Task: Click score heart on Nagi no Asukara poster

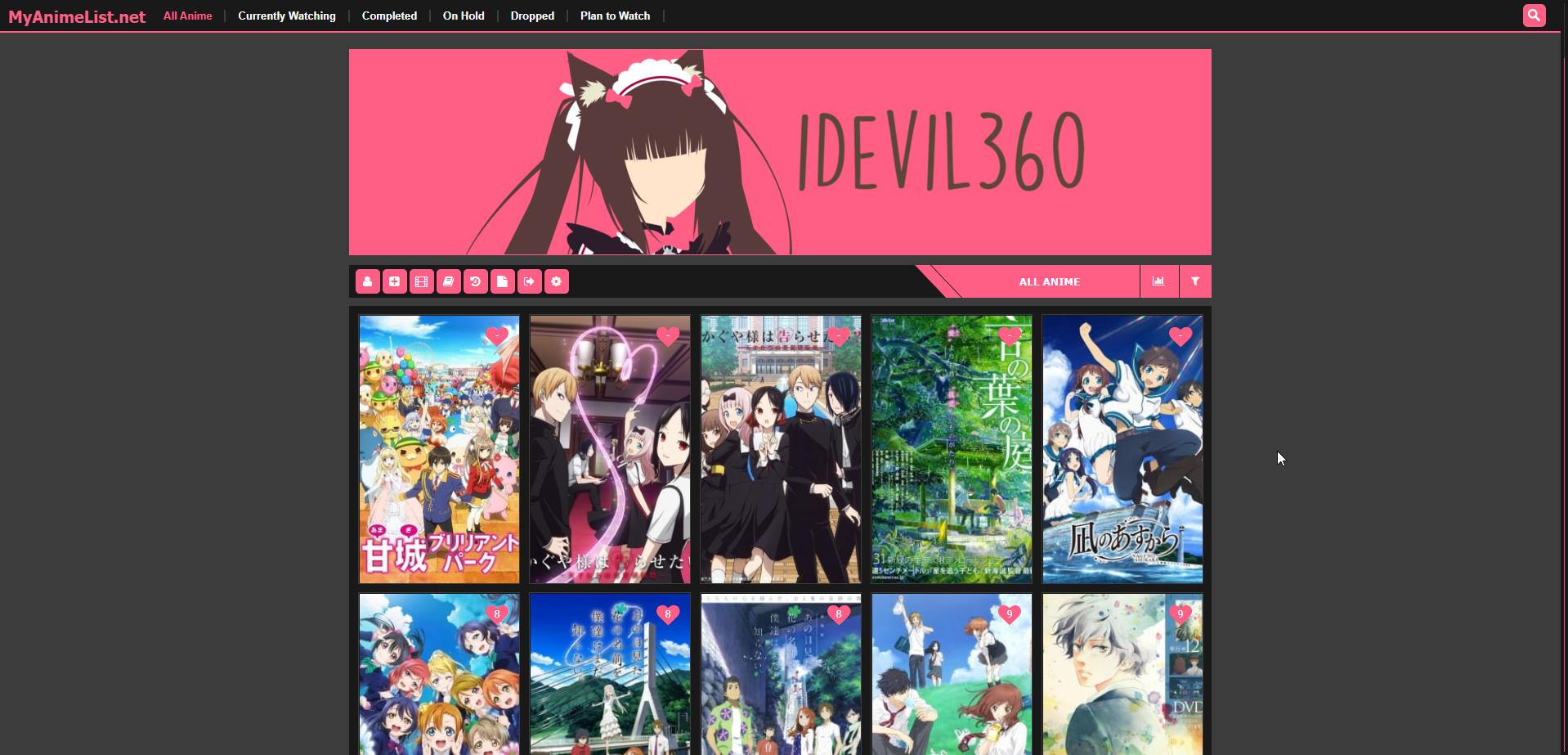Action: 1180,336
